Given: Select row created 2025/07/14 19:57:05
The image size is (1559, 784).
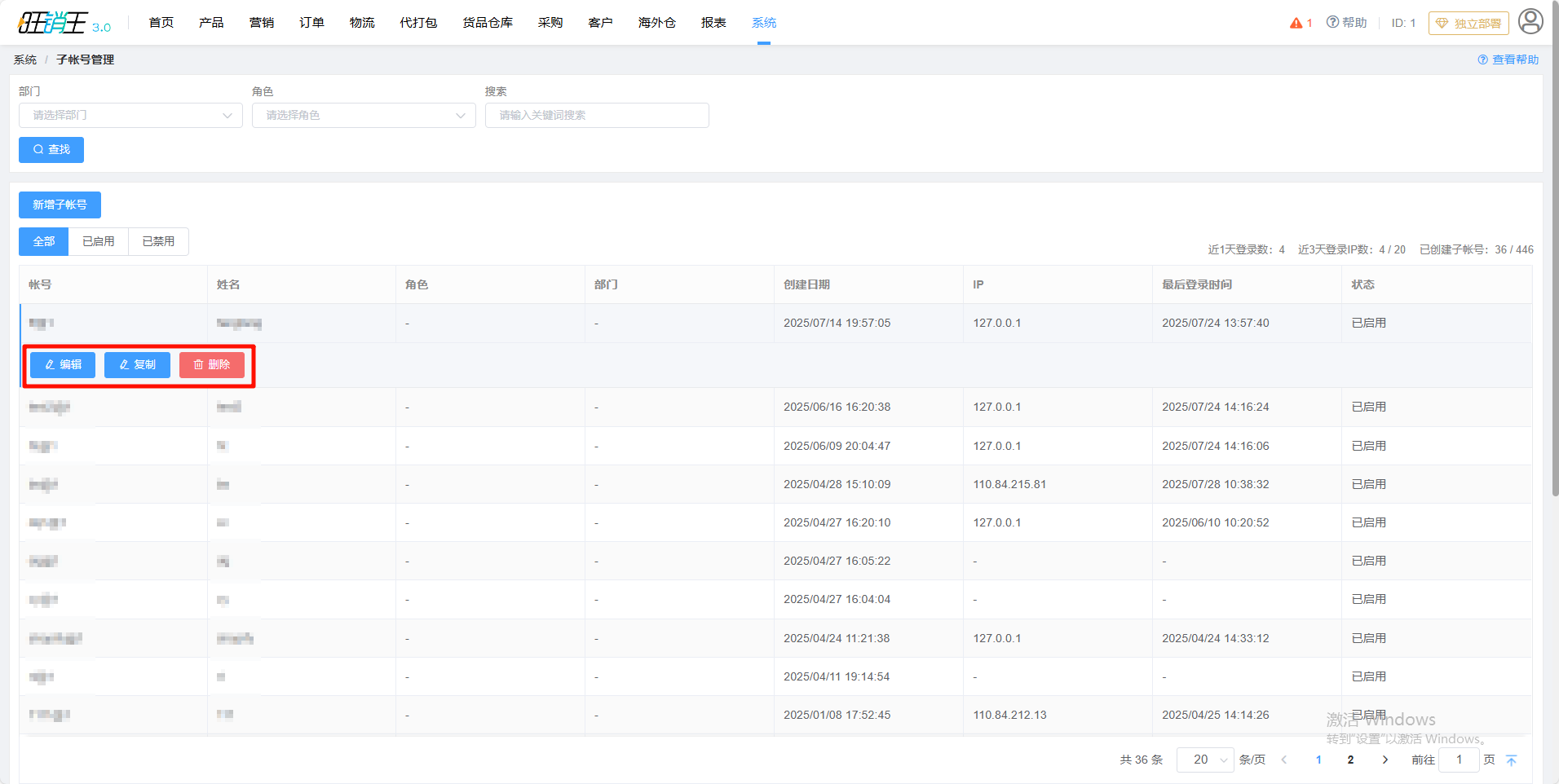Looking at the screenshot, I should 775,324.
